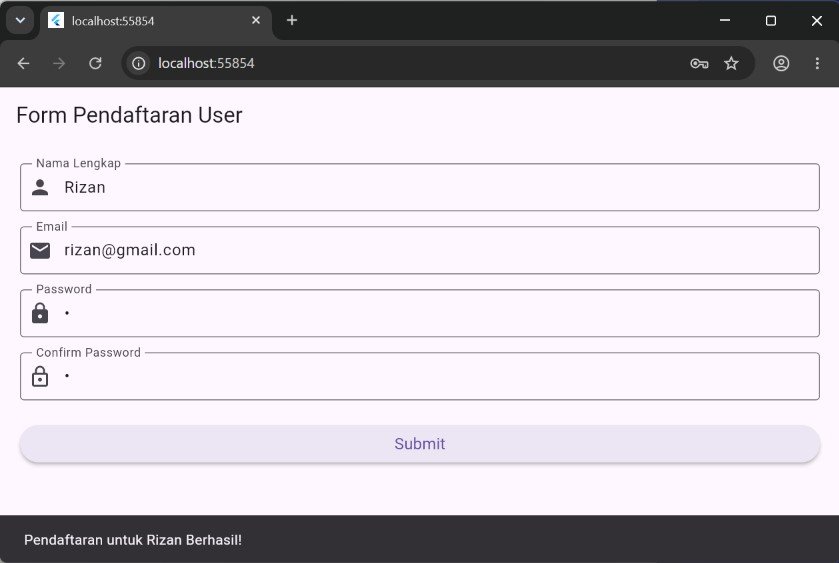
Task: Focus the Confirm Password input field
Action: [420, 376]
